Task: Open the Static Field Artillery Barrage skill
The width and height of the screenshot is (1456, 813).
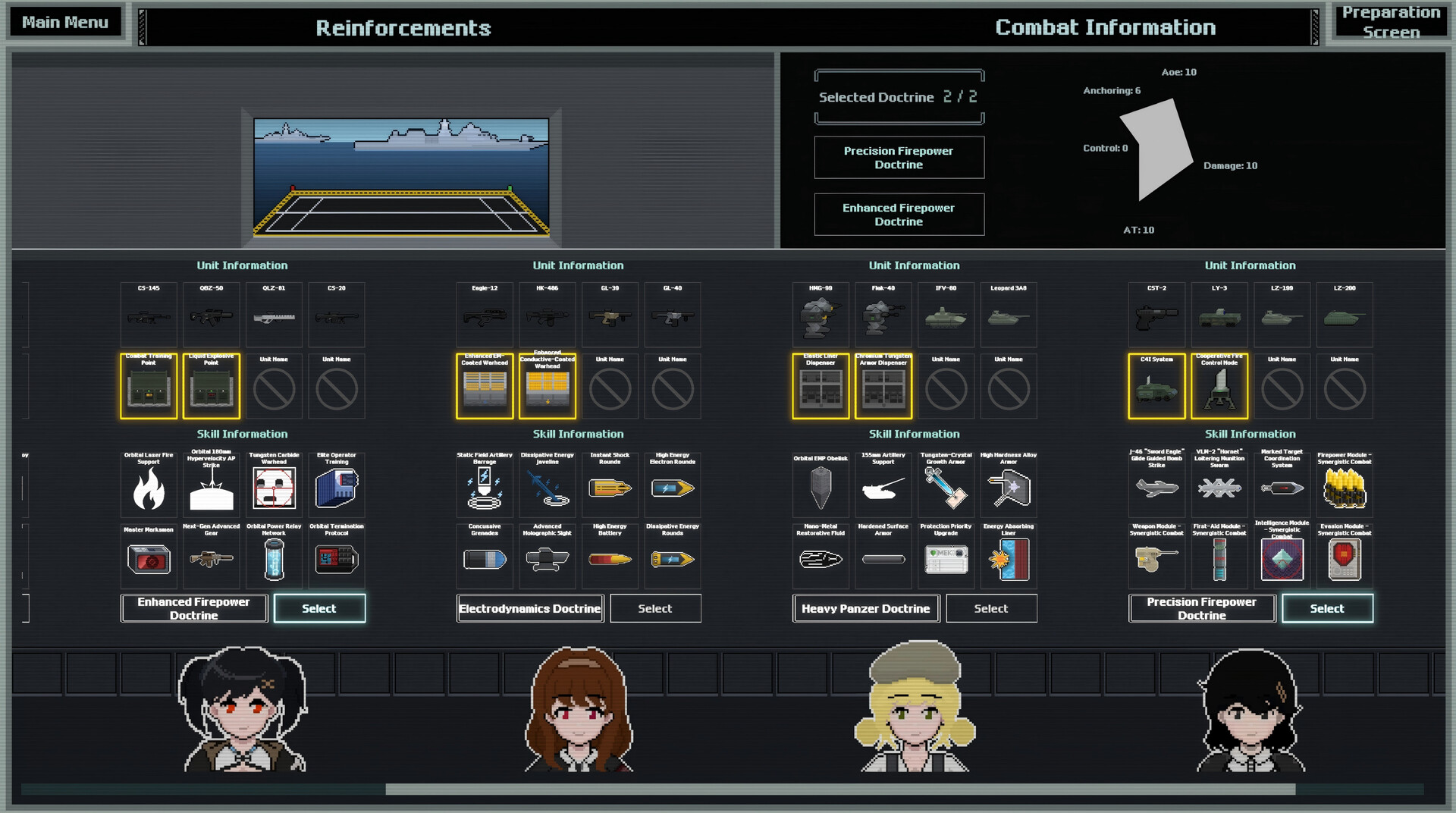Action: [485, 485]
